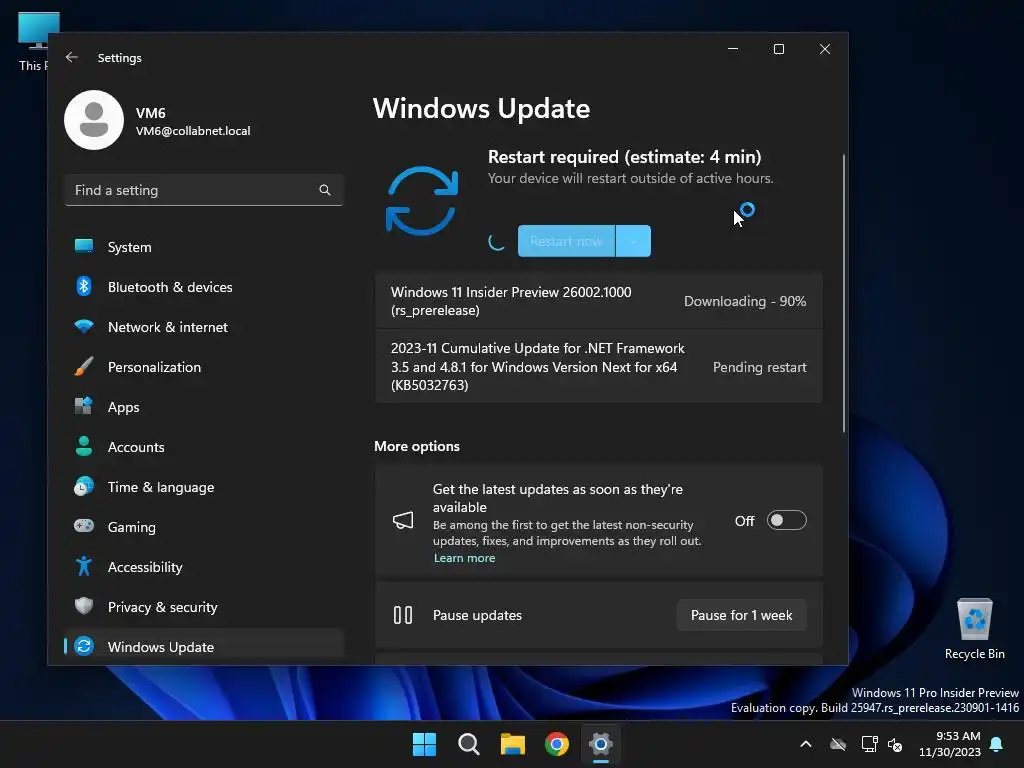1024x768 pixels.
Task: Select Network & internet category
Action: 168,327
